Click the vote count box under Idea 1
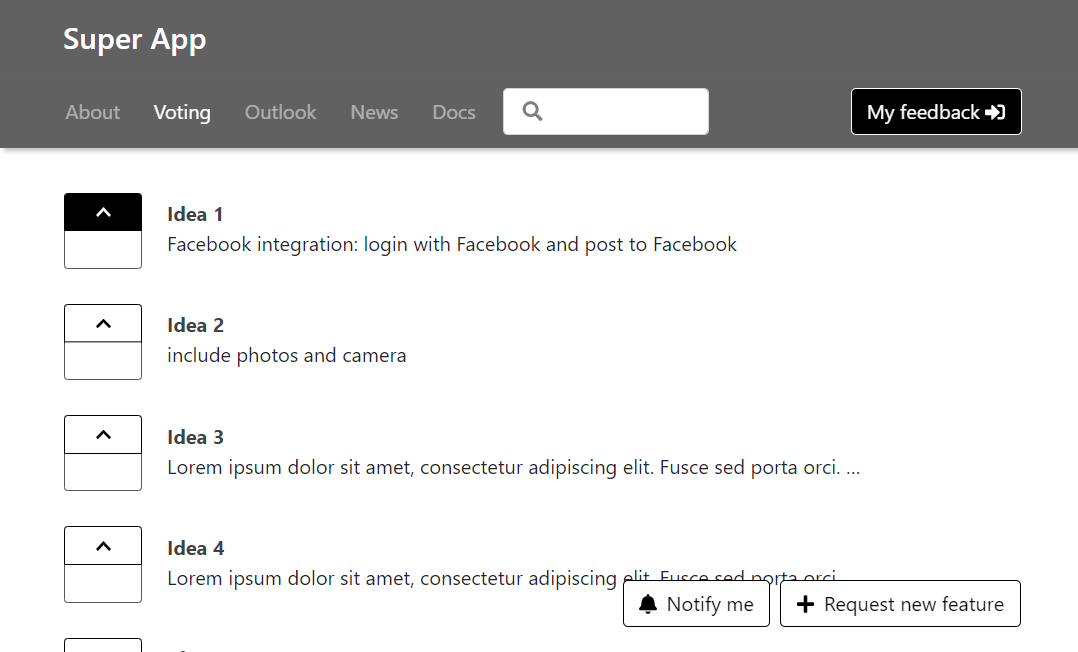Viewport: 1078px width, 652px height. 103,250
